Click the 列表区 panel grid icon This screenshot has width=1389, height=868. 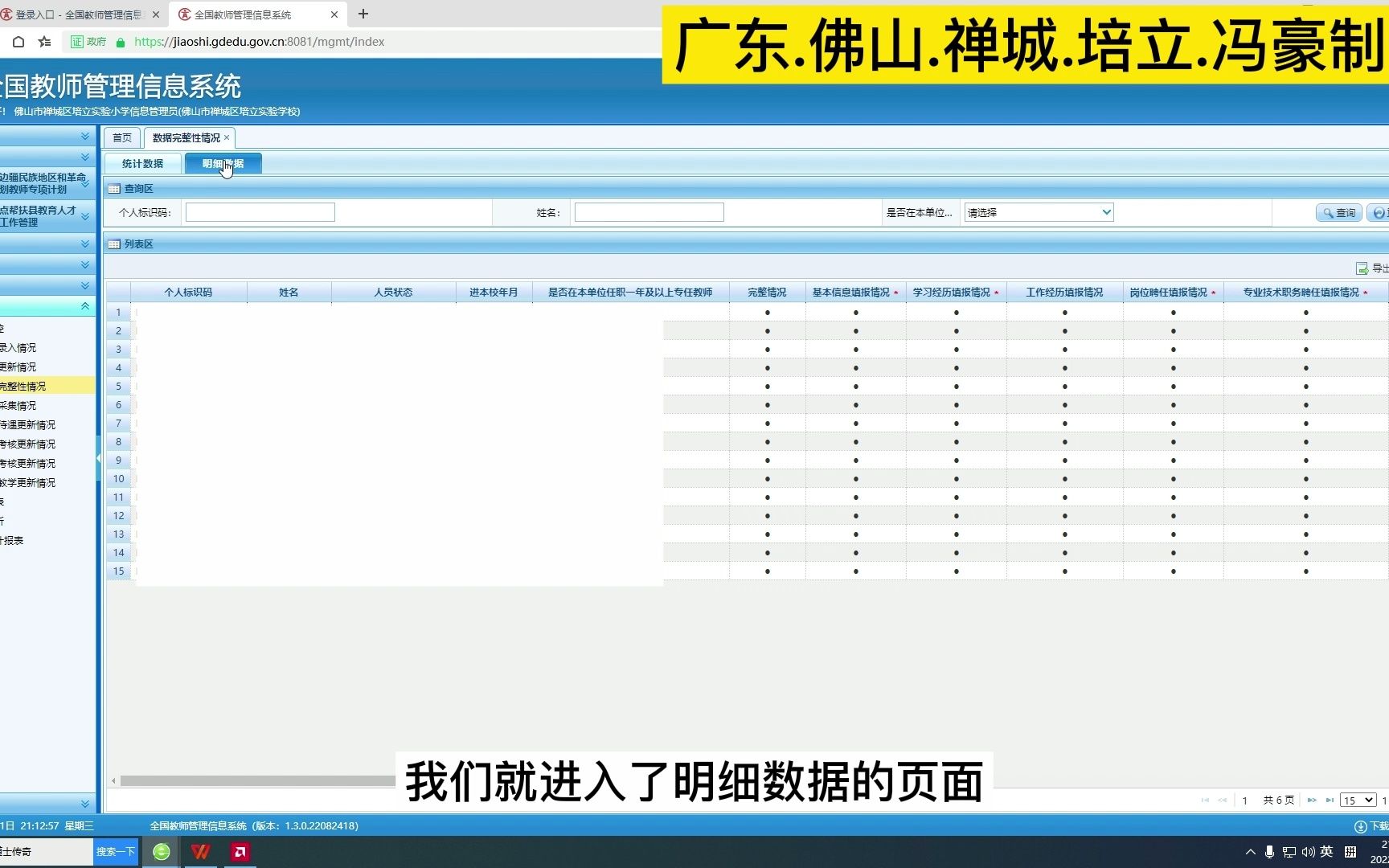point(114,244)
